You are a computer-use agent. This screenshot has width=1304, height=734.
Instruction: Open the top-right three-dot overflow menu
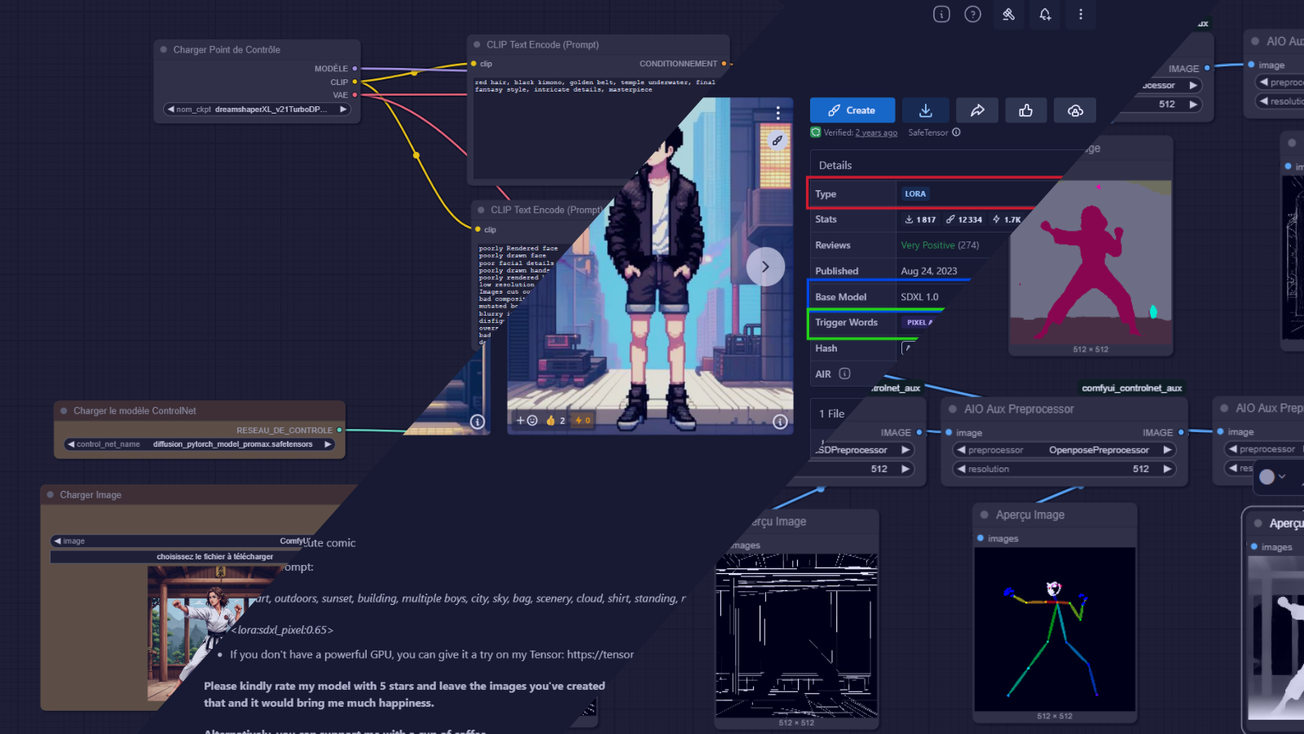(1081, 14)
